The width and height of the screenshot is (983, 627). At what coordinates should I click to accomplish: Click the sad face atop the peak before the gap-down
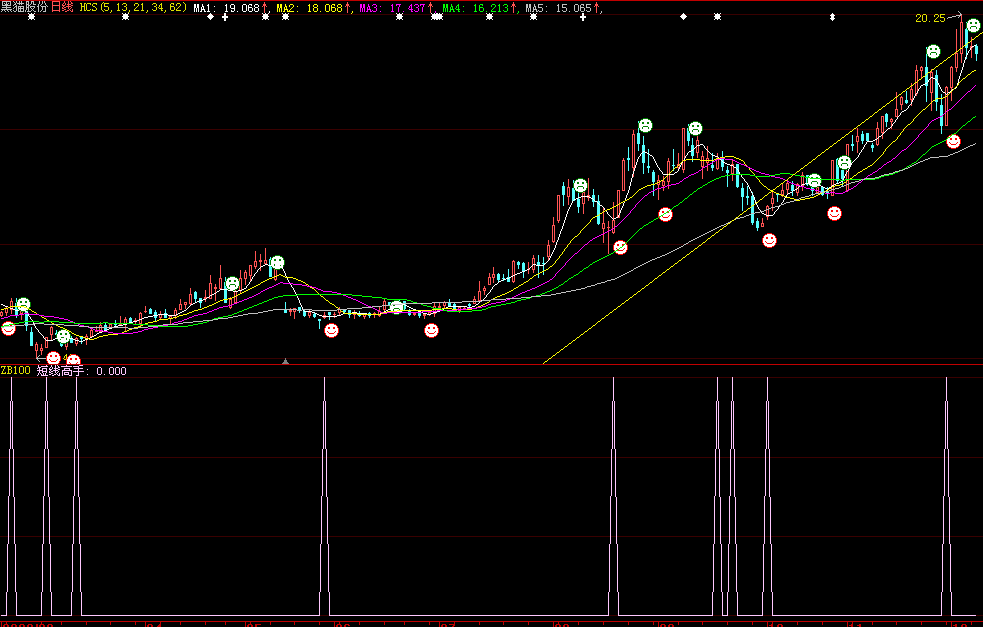tap(277, 263)
